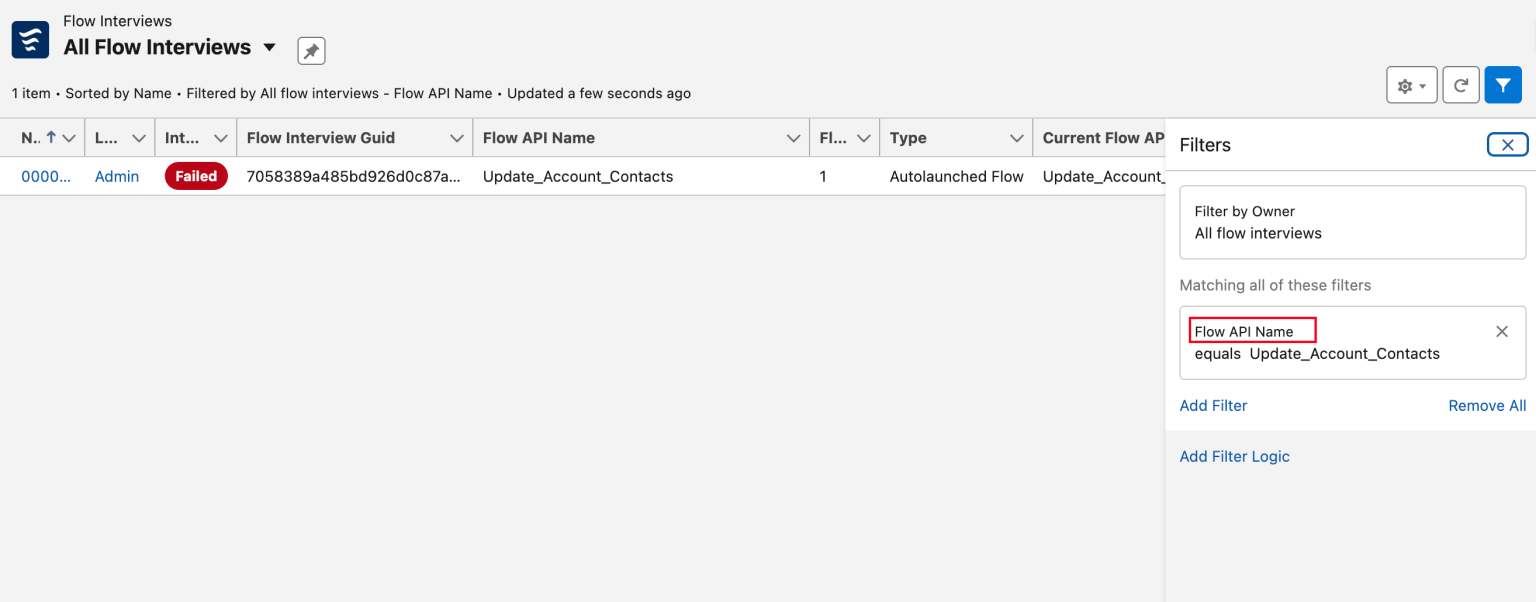Open the 0000... interview record link

46,177
